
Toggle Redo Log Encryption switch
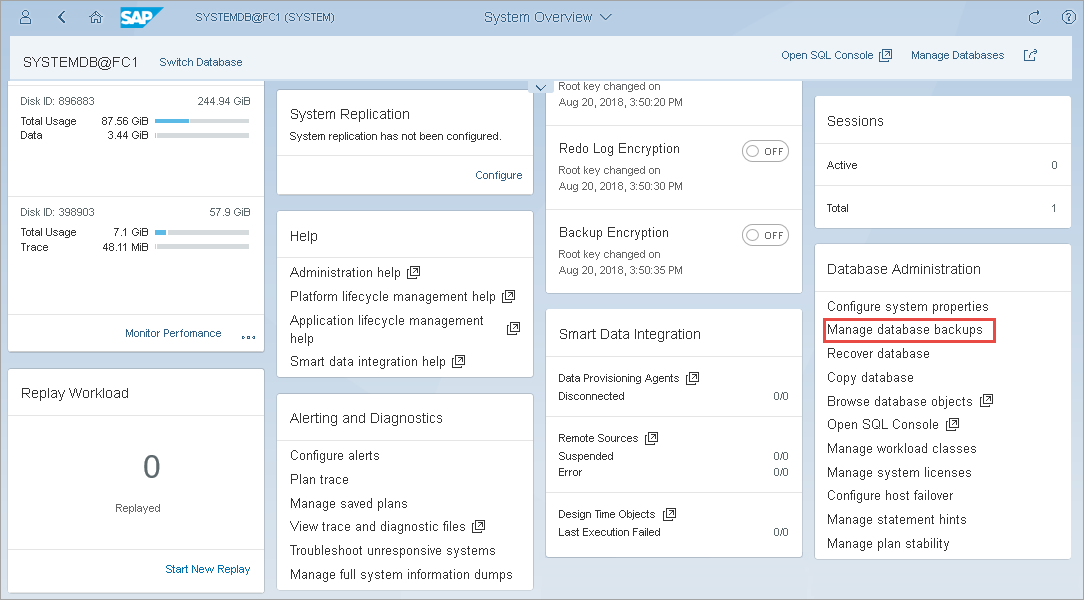(x=765, y=151)
